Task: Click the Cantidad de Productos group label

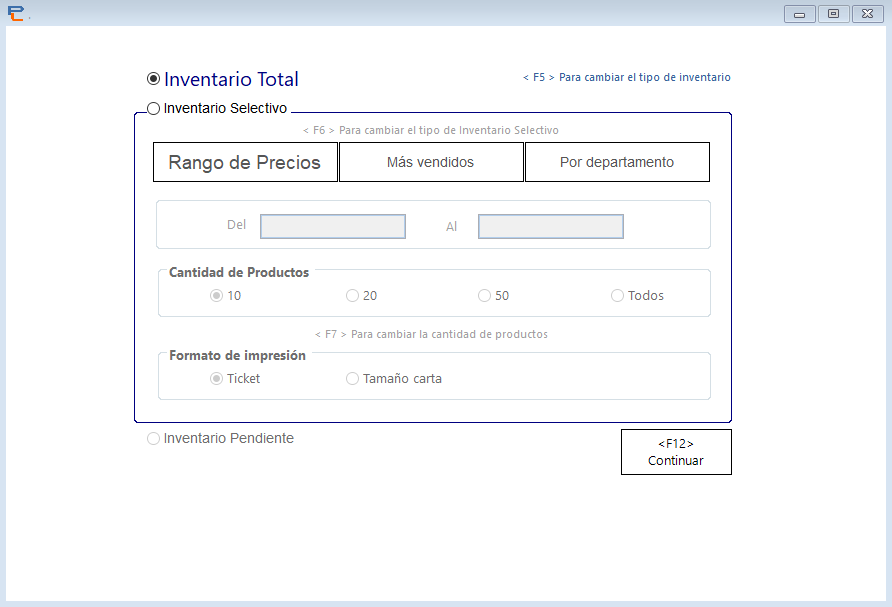Action: (x=239, y=272)
